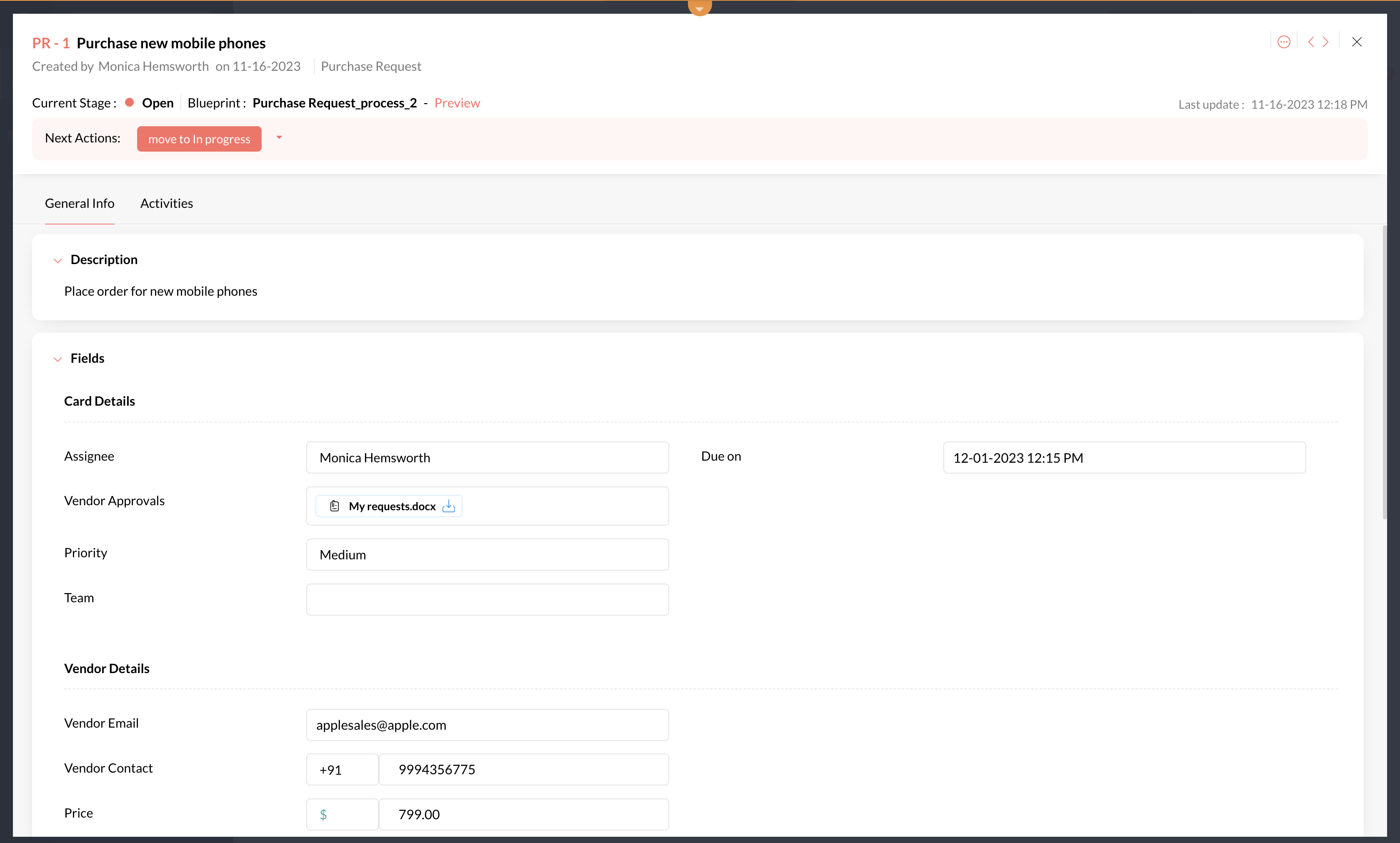Collapse the Fields section

[x=57, y=359]
